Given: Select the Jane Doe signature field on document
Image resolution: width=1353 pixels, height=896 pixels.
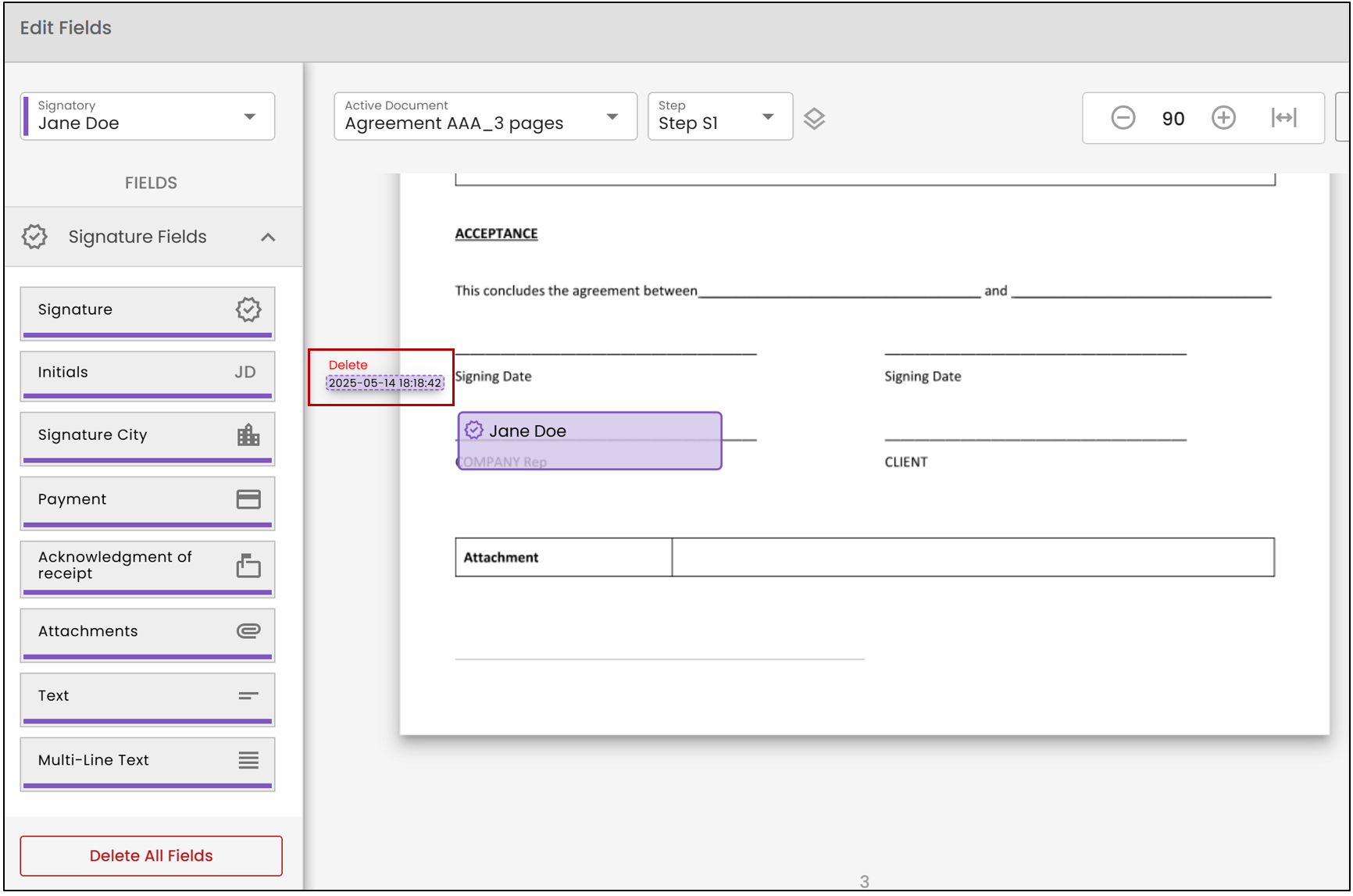Looking at the screenshot, I should [590, 441].
